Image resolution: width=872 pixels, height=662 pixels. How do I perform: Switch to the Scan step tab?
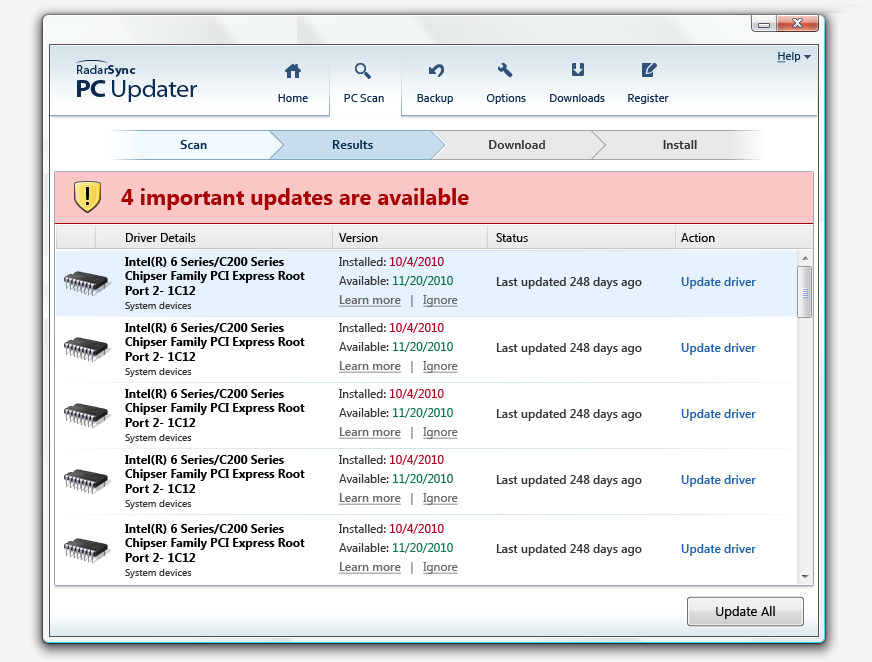[x=193, y=145]
